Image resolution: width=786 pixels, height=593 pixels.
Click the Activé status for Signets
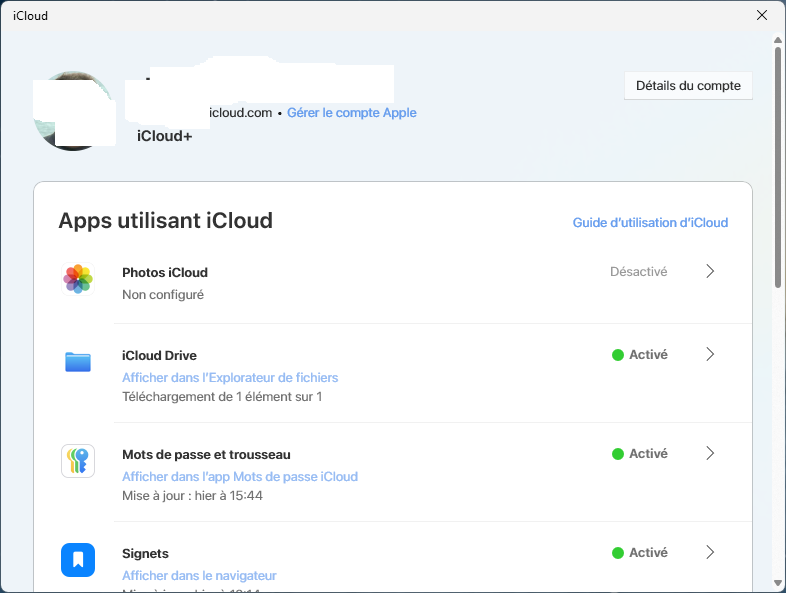point(639,552)
